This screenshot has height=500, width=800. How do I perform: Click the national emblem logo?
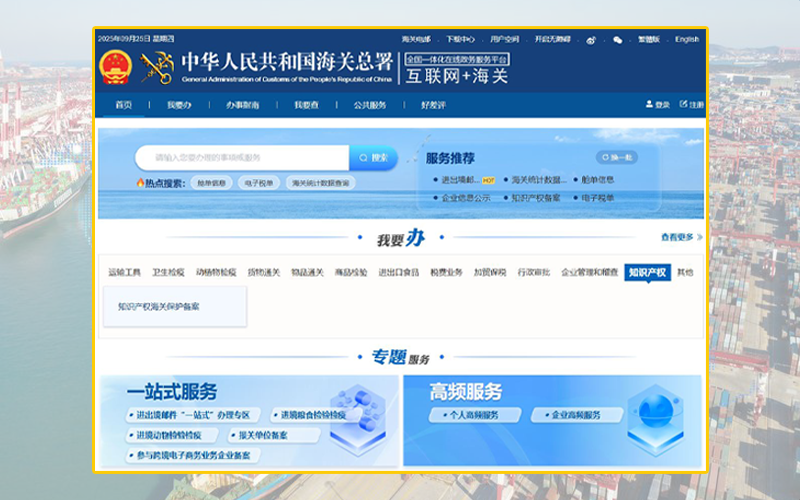click(x=115, y=67)
